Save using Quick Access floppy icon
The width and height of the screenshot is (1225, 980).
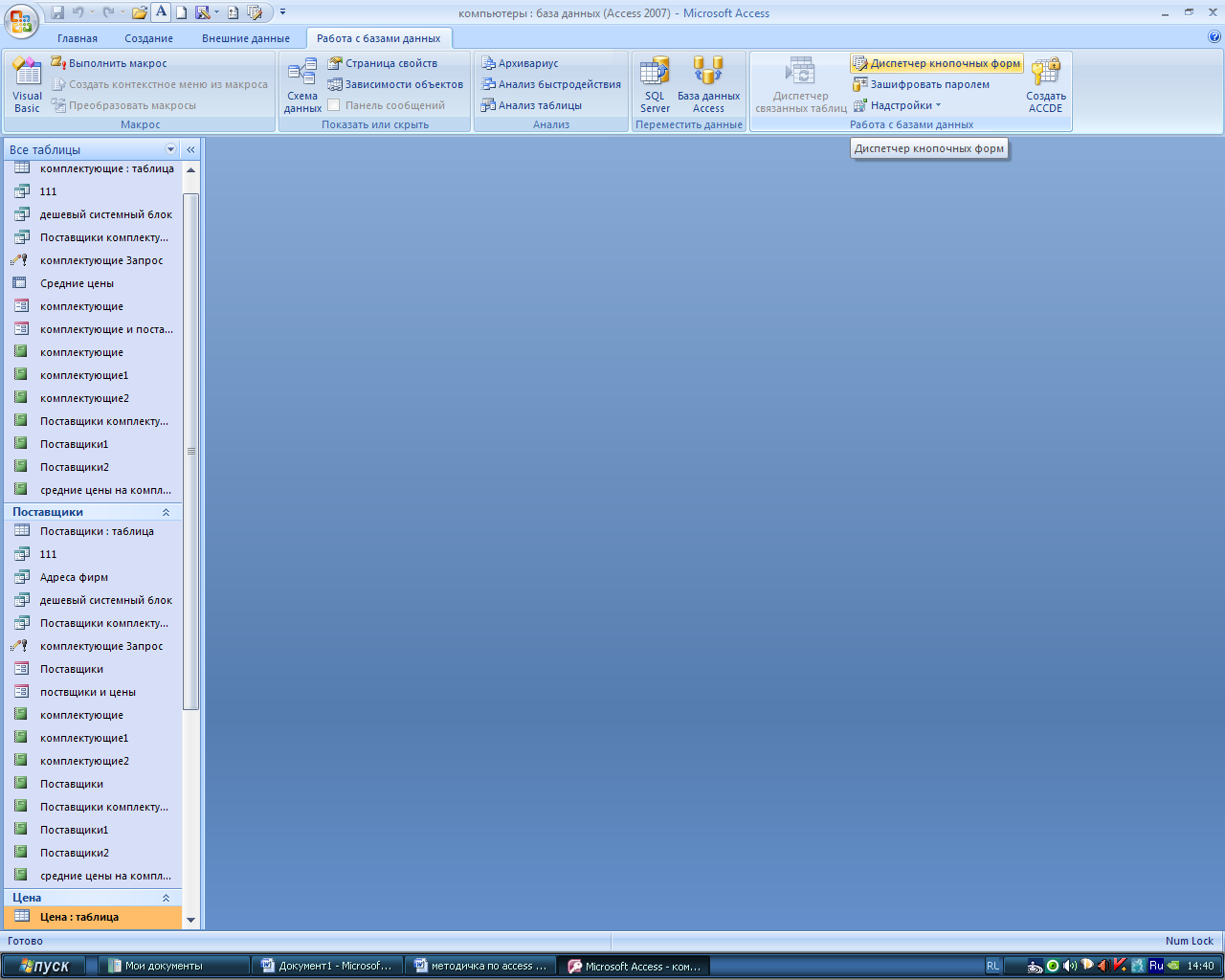click(x=57, y=12)
